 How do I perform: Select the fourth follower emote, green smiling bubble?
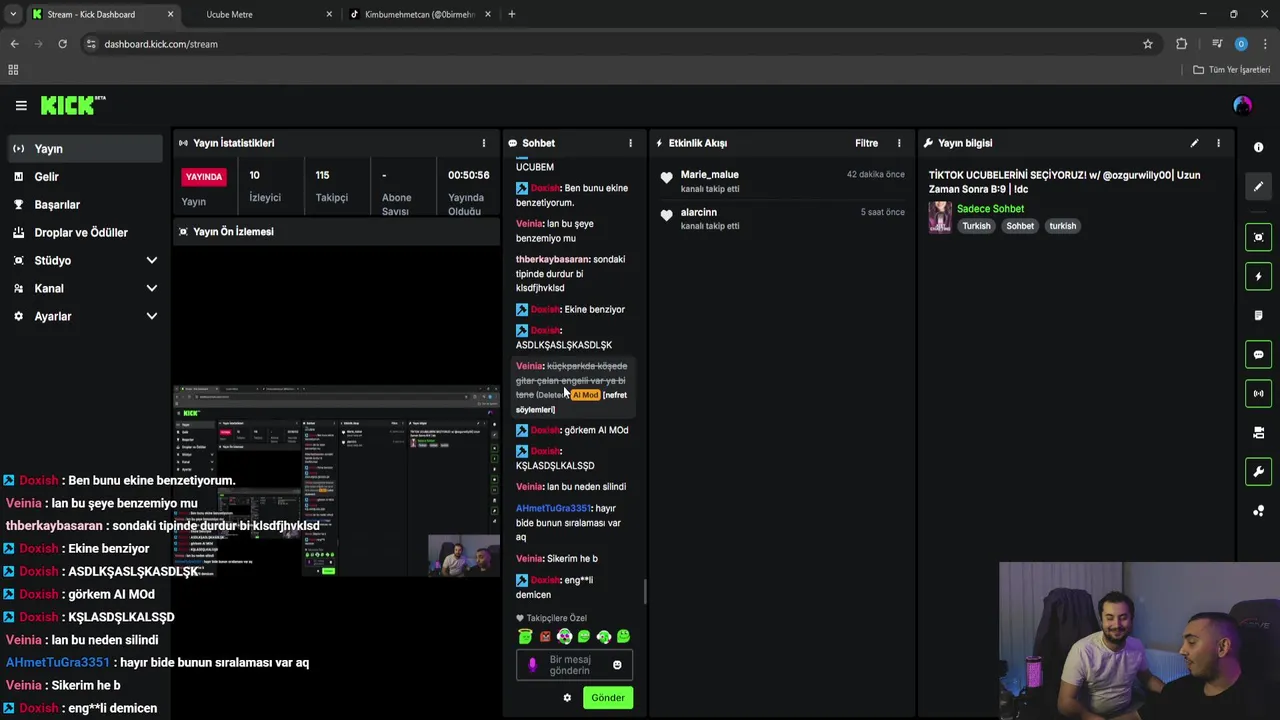tap(584, 636)
